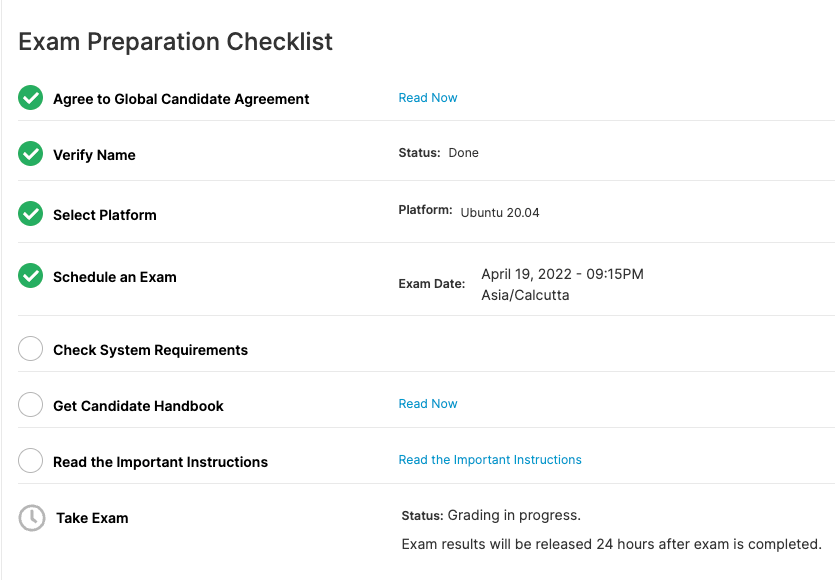Screen dimensions: 835x580
Task: Click the April 19, 2022 exam date text
Action: 562,274
